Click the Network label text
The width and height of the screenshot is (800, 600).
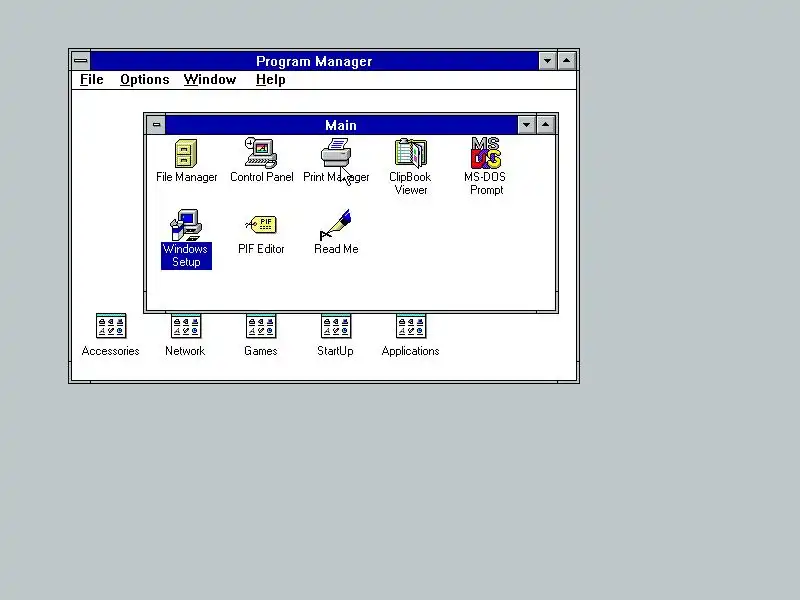(185, 351)
